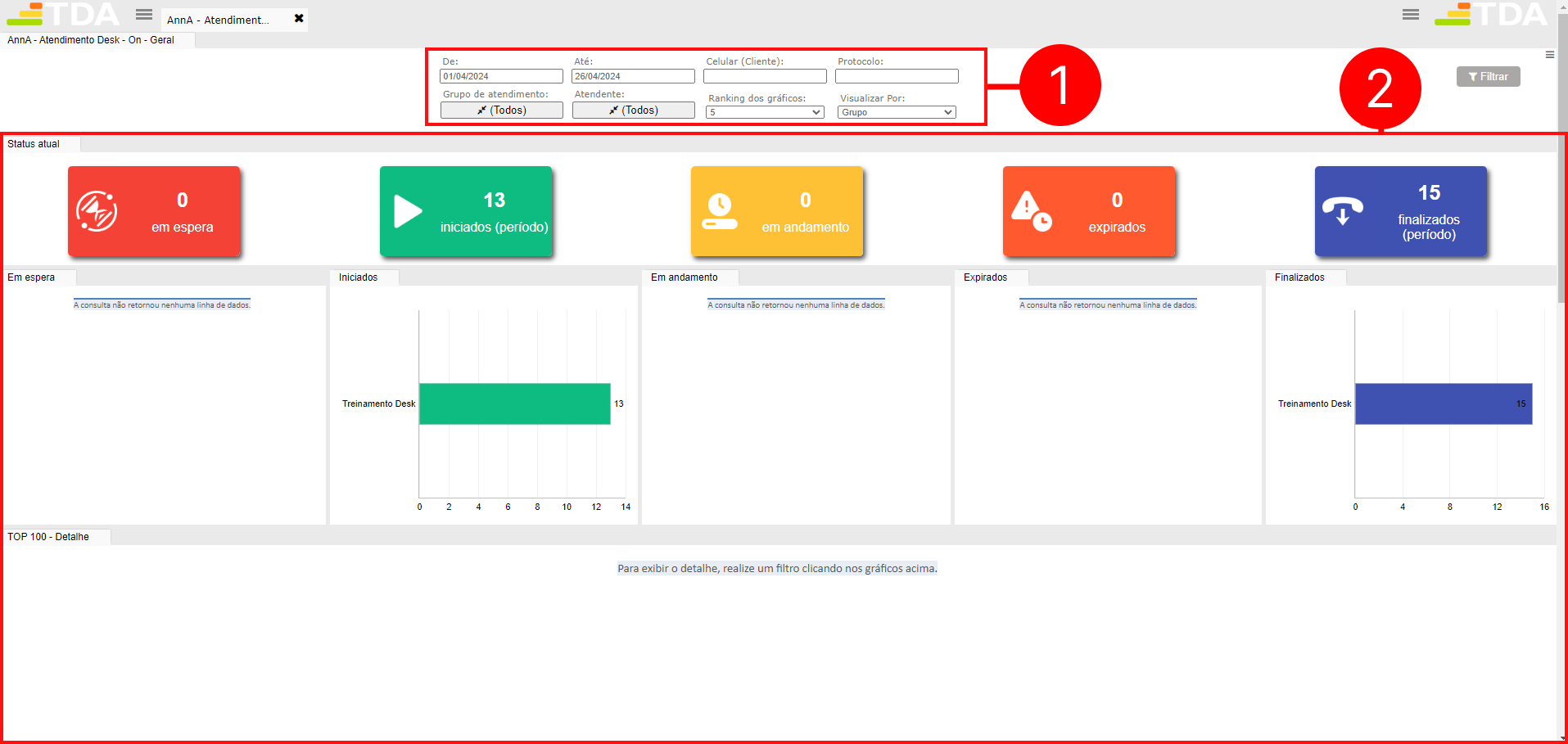
Task: Click the 'no data' message in Expirados panel
Action: pyautogui.click(x=1108, y=304)
